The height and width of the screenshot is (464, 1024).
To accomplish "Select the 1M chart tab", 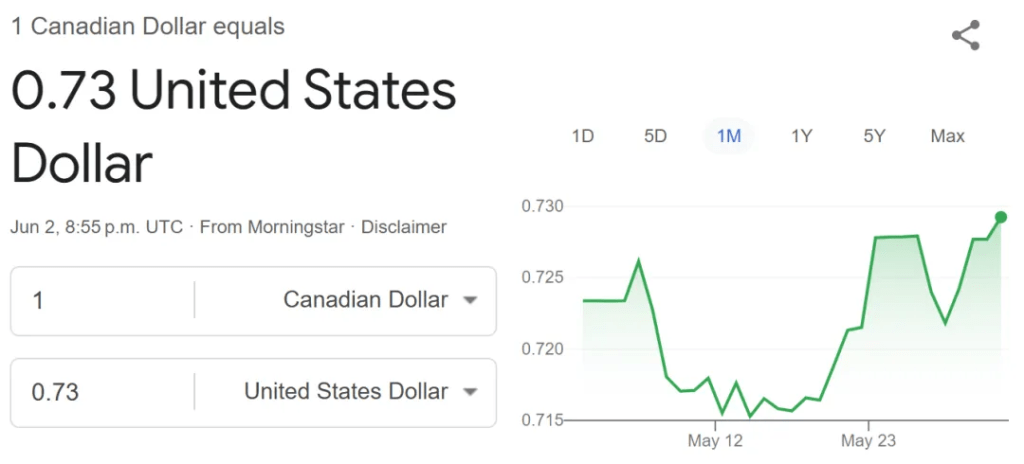I will coord(729,136).
